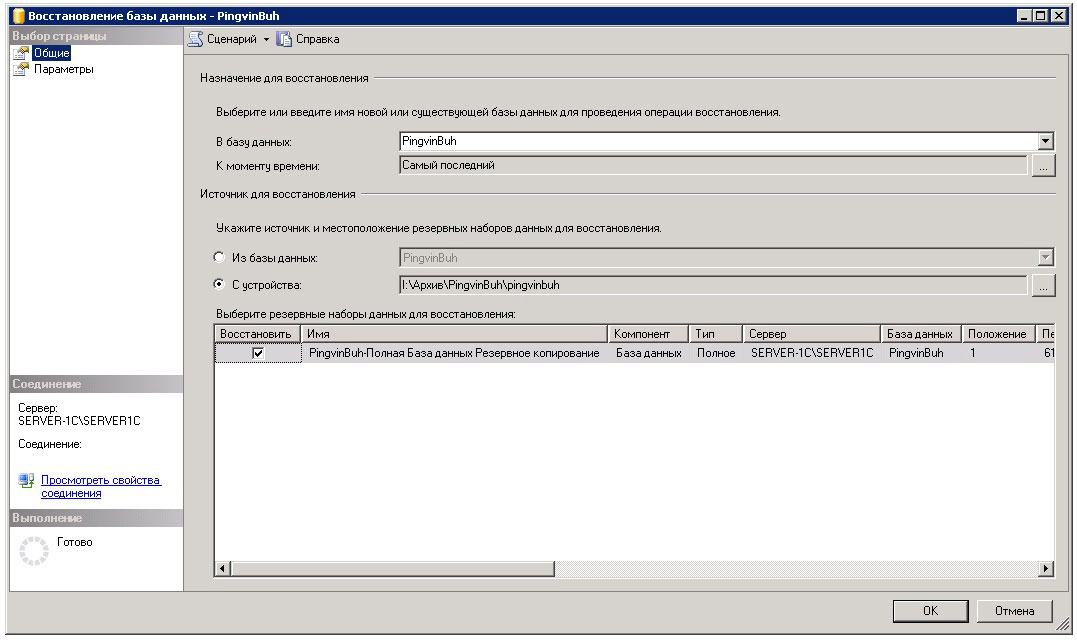Open device browse button for С устройства
Screen dimensions: 1077x641
pos(1043,286)
